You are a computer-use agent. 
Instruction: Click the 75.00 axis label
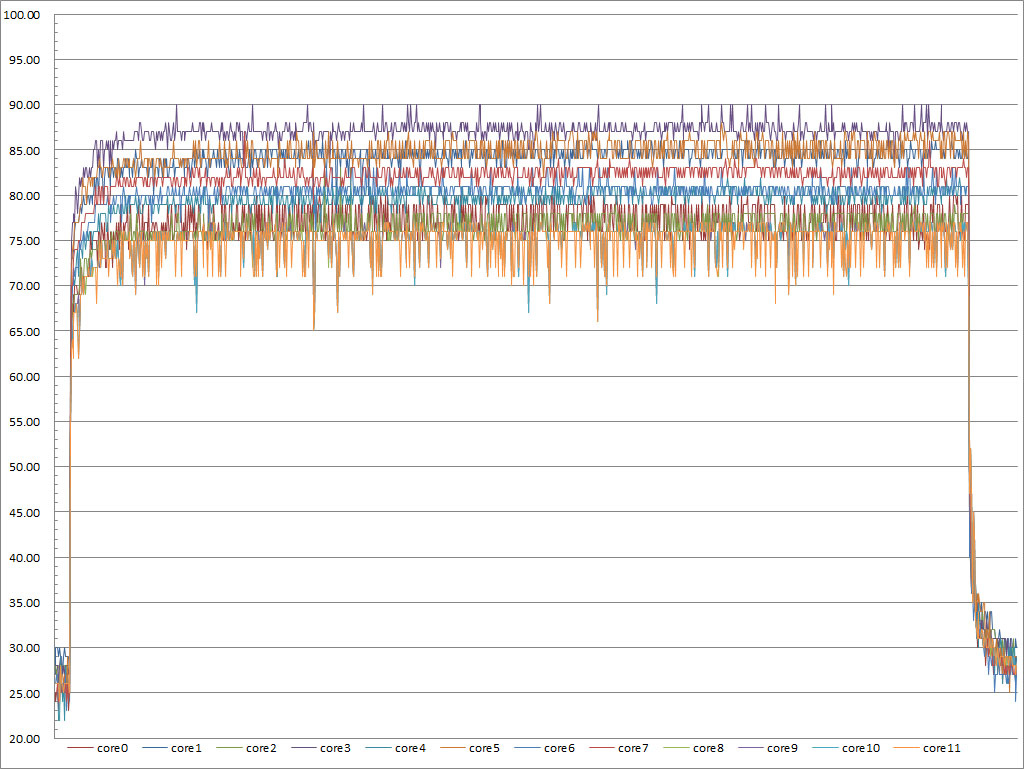(24, 241)
